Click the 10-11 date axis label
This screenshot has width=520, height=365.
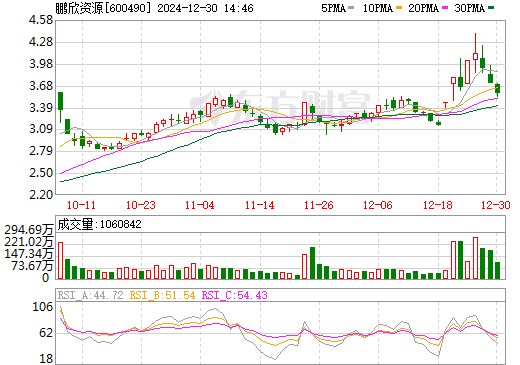(x=82, y=205)
